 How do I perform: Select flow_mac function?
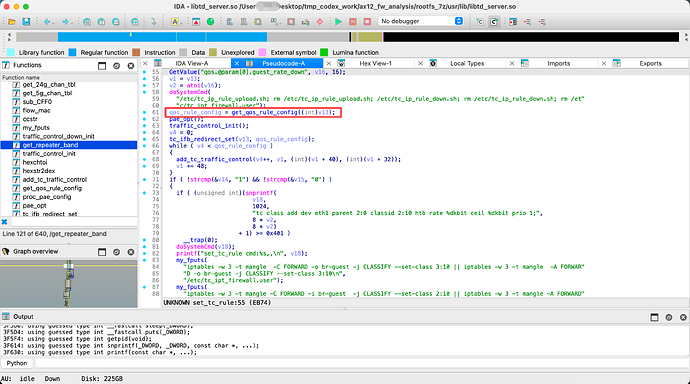click(37, 110)
